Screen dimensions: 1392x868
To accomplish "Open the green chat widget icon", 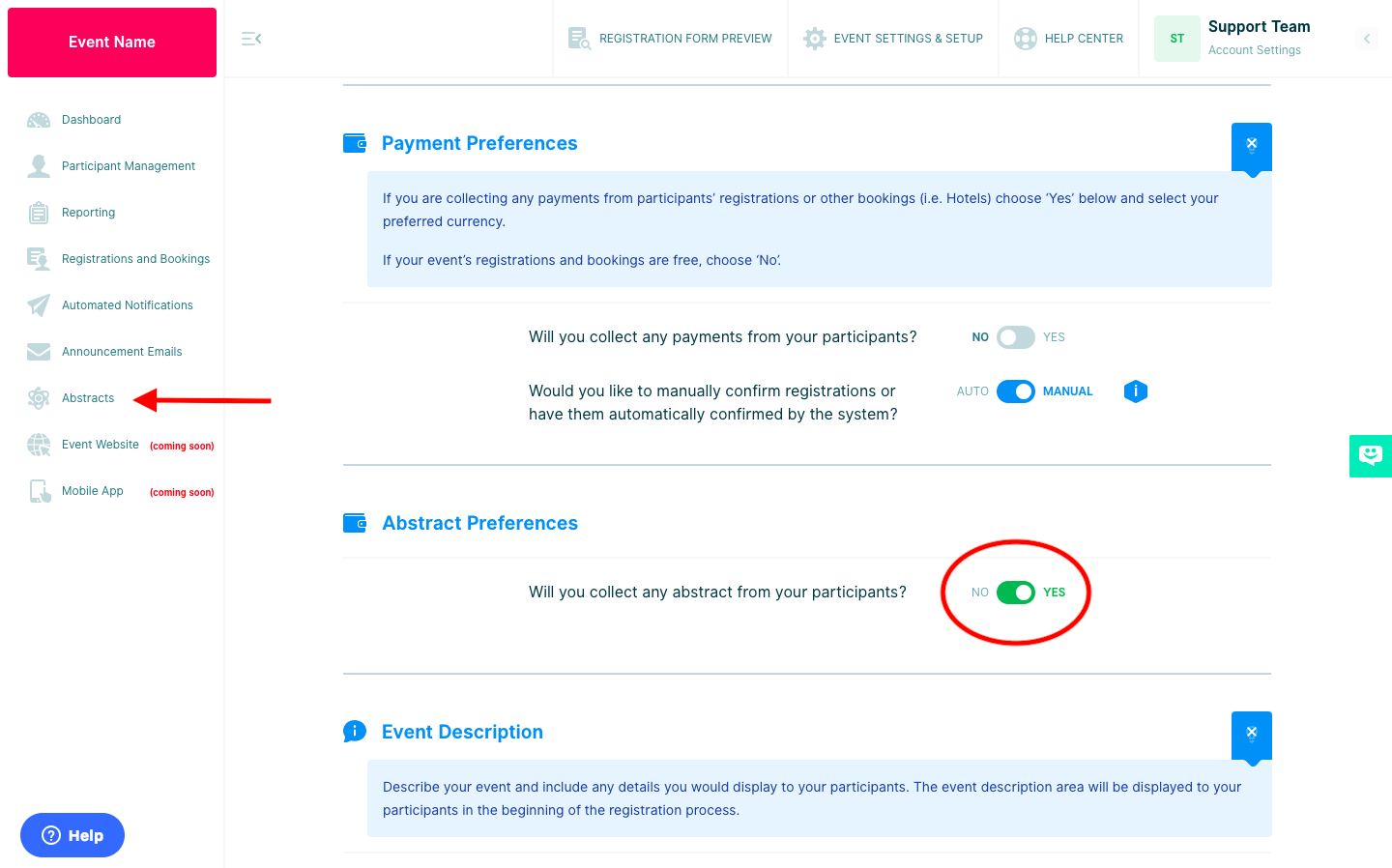I will 1370,455.
